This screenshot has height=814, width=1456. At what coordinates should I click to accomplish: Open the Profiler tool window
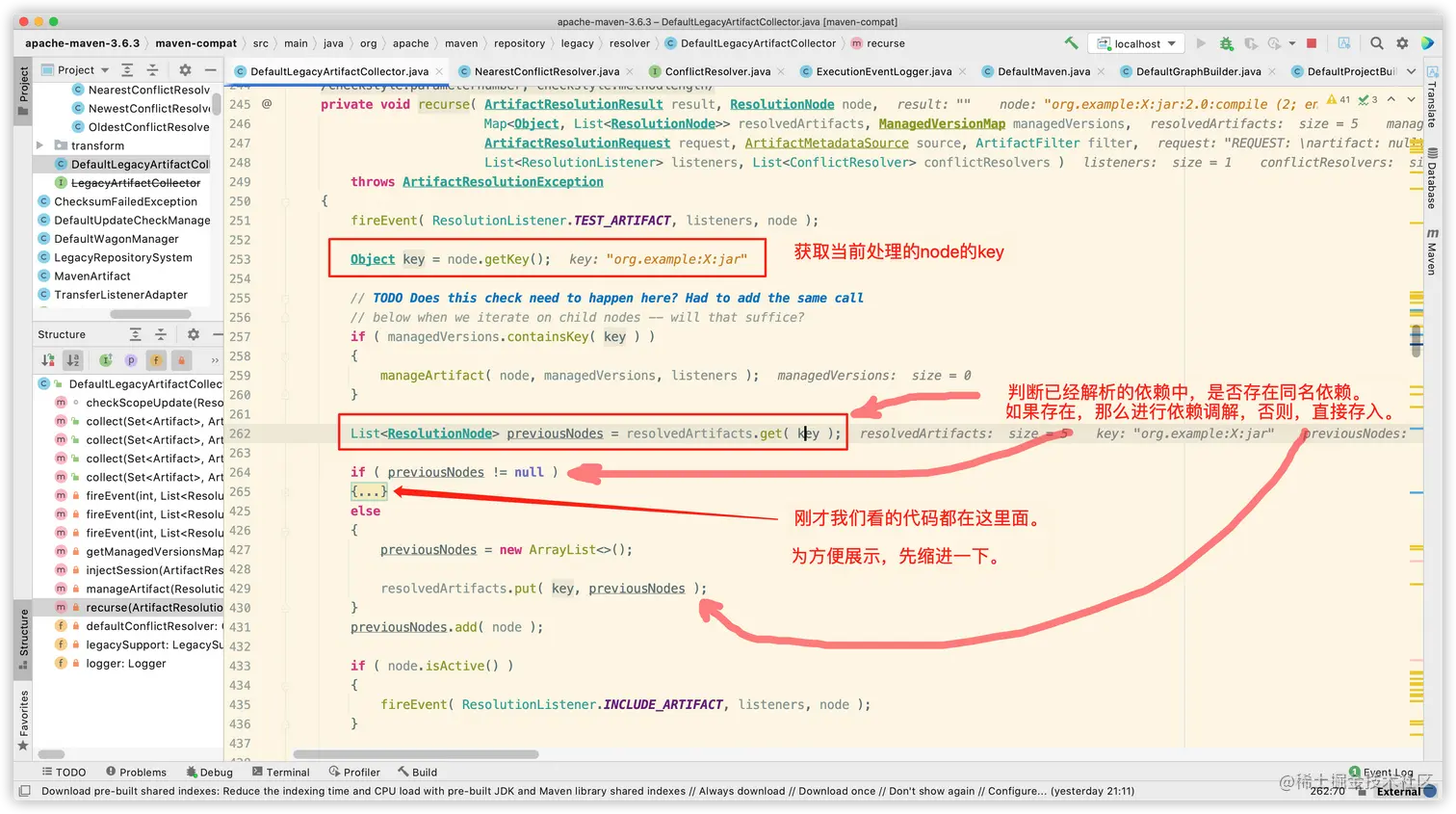[354, 772]
